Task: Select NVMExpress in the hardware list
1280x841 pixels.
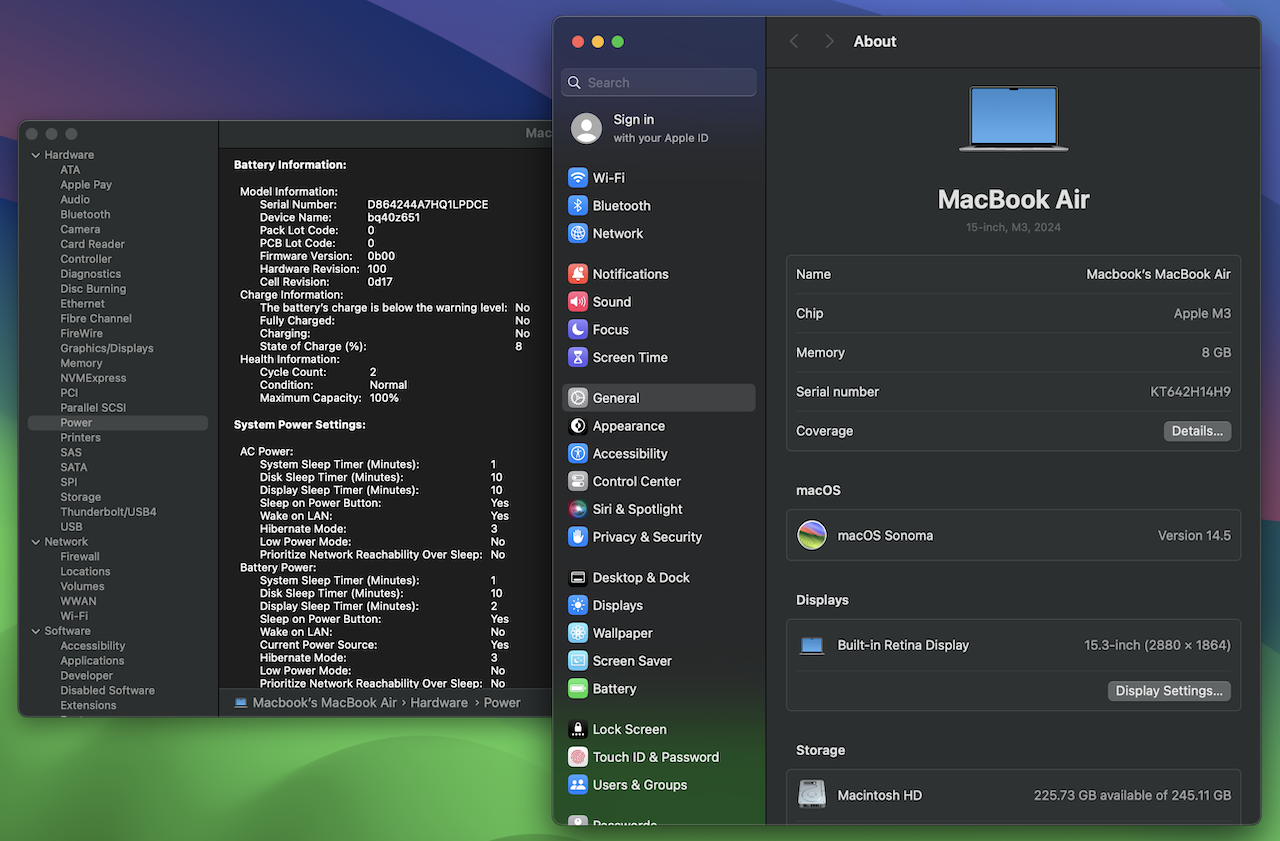Action: 93,378
